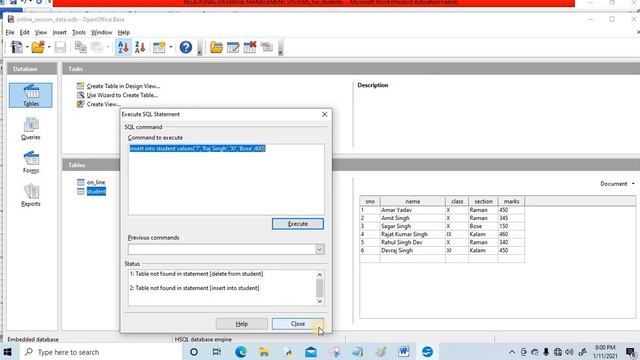The height and width of the screenshot is (360, 640).
Task: Click the Delete table icon
Action: click(250, 47)
